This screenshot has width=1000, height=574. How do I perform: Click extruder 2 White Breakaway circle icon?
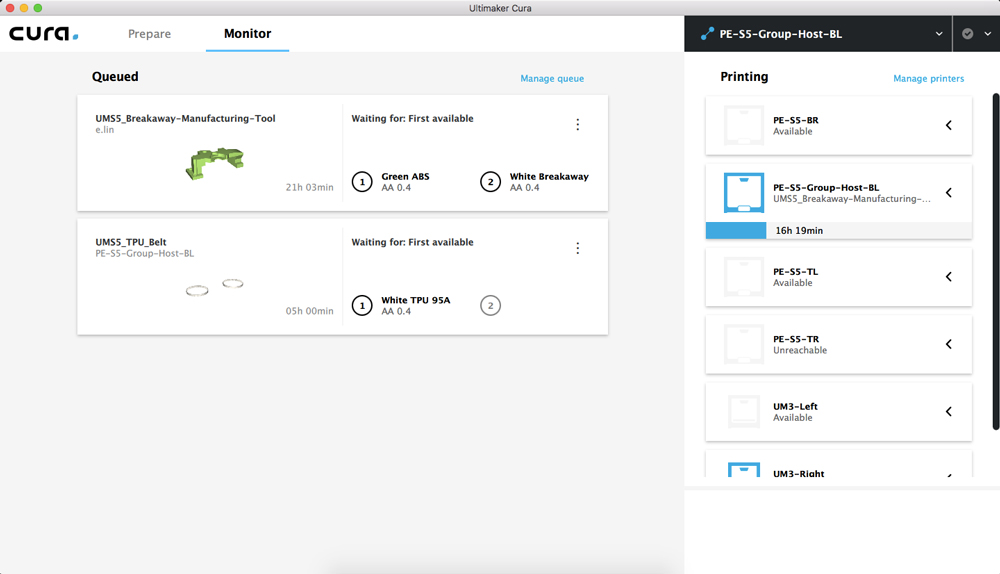tap(490, 182)
